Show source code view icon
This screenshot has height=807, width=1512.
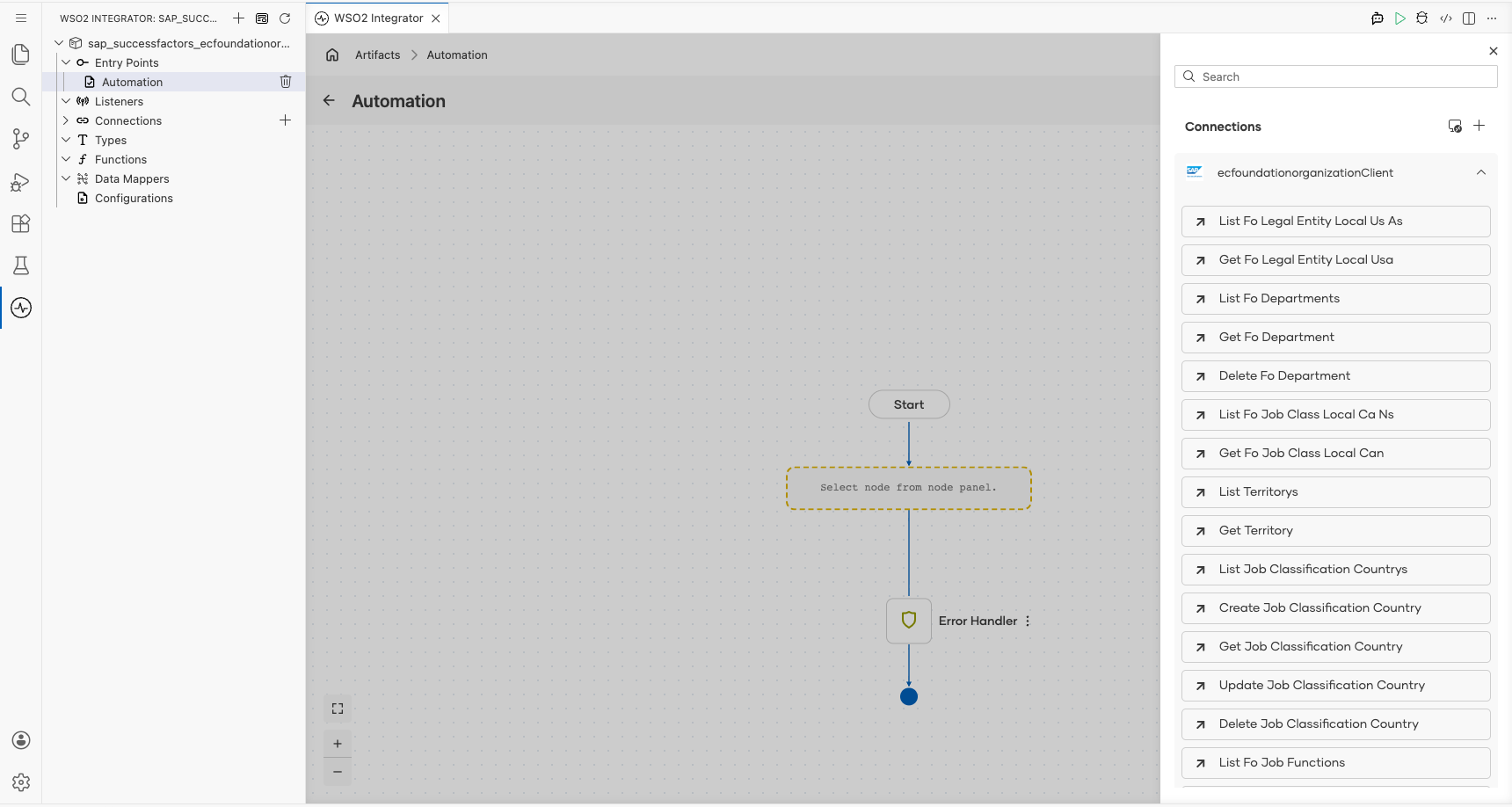tap(1446, 18)
